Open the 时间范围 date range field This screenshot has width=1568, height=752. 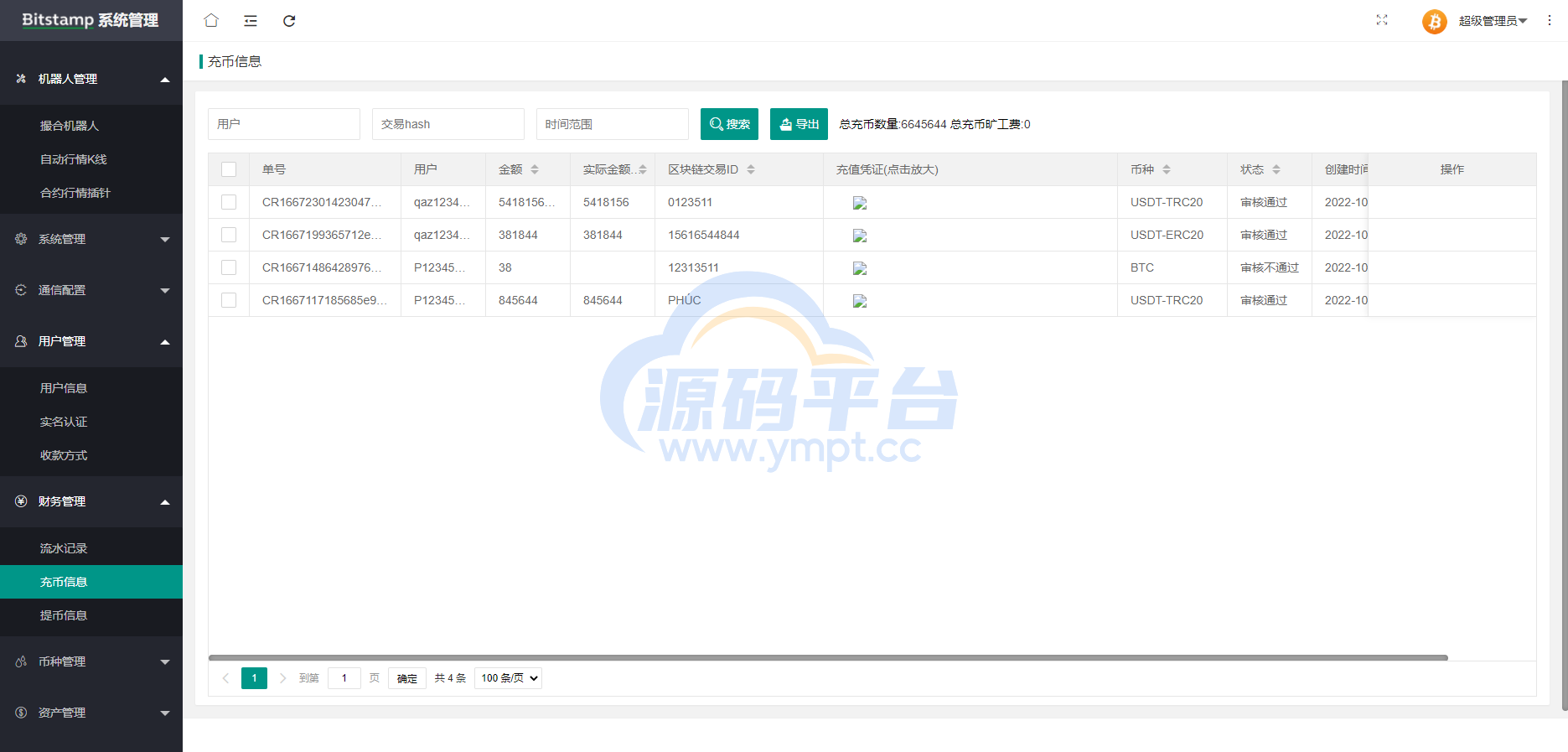(613, 124)
